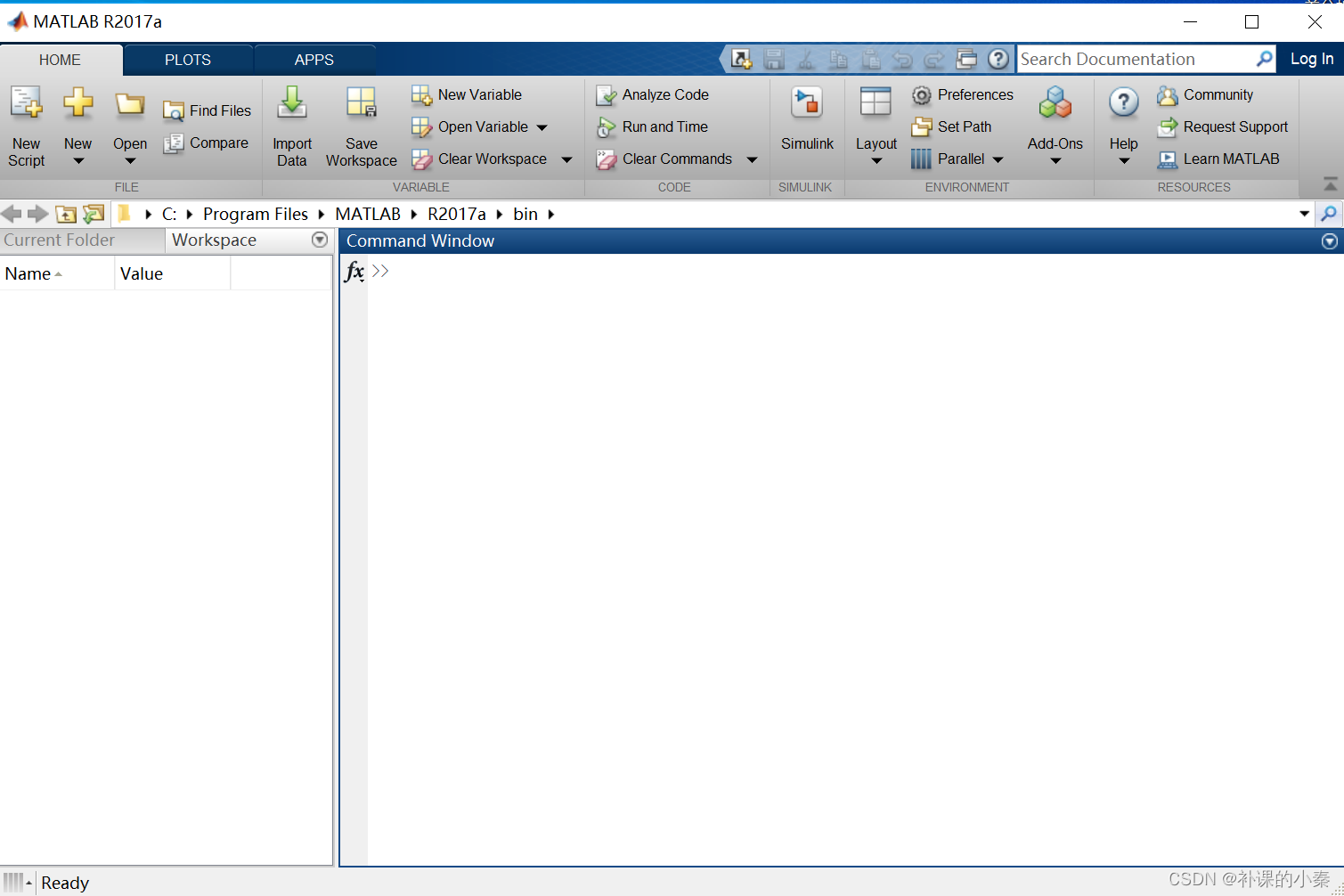1344x896 pixels.
Task: Create a New Script
Action: [x=27, y=126]
